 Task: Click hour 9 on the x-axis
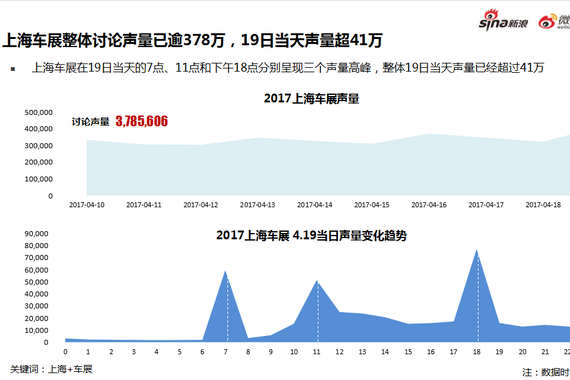coord(271,352)
